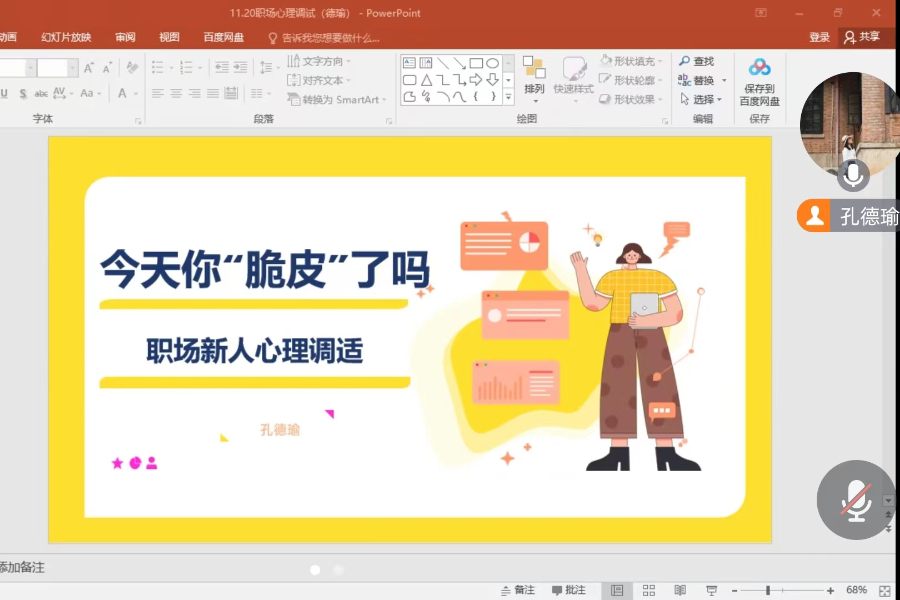Switch to slide sorter view

(648, 590)
